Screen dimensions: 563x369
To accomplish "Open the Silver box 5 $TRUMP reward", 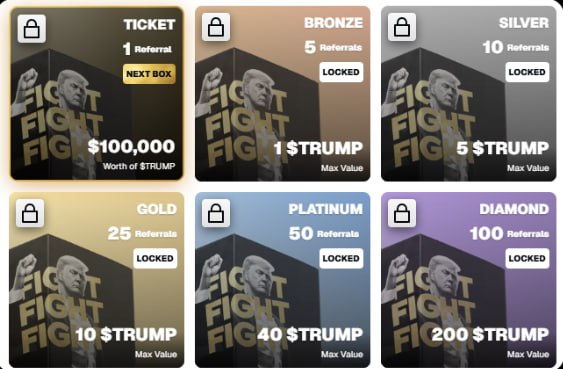I will pos(503,148).
